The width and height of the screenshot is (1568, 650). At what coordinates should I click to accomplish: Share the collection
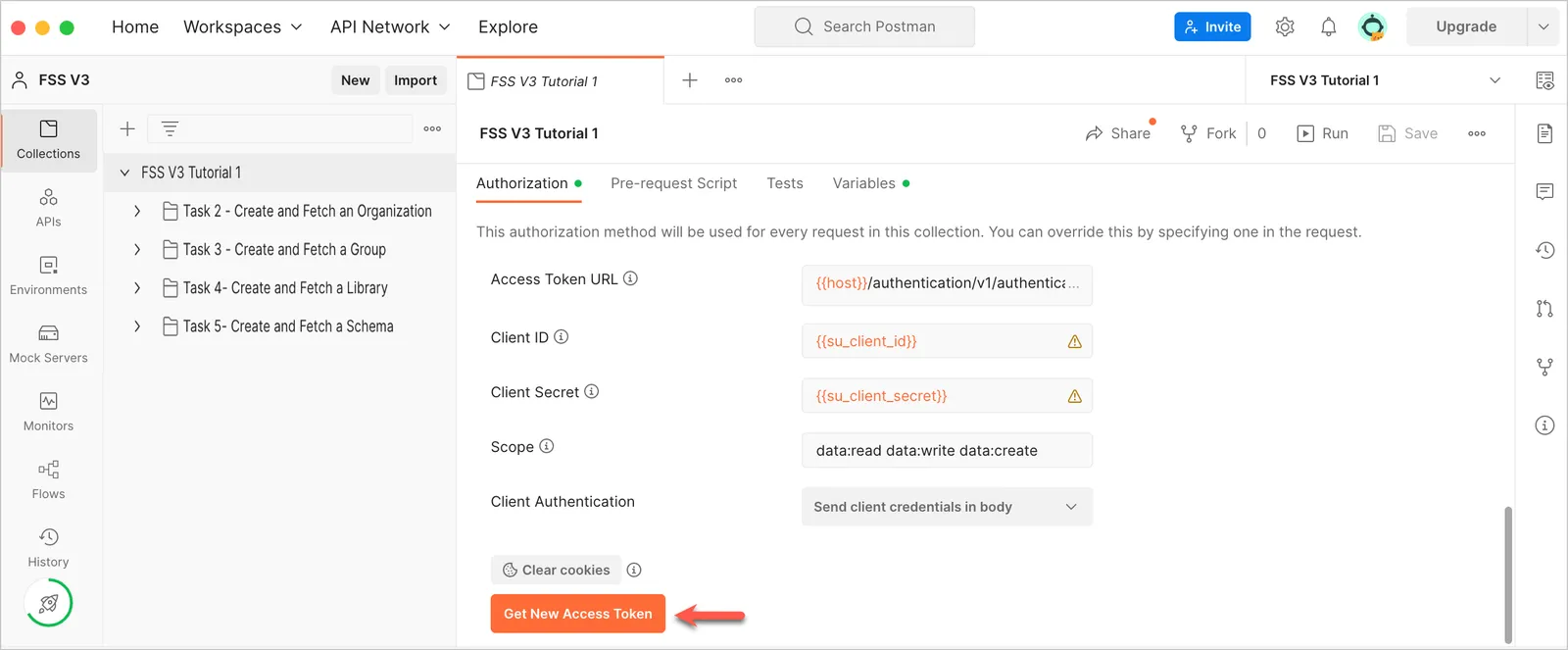1118,133
